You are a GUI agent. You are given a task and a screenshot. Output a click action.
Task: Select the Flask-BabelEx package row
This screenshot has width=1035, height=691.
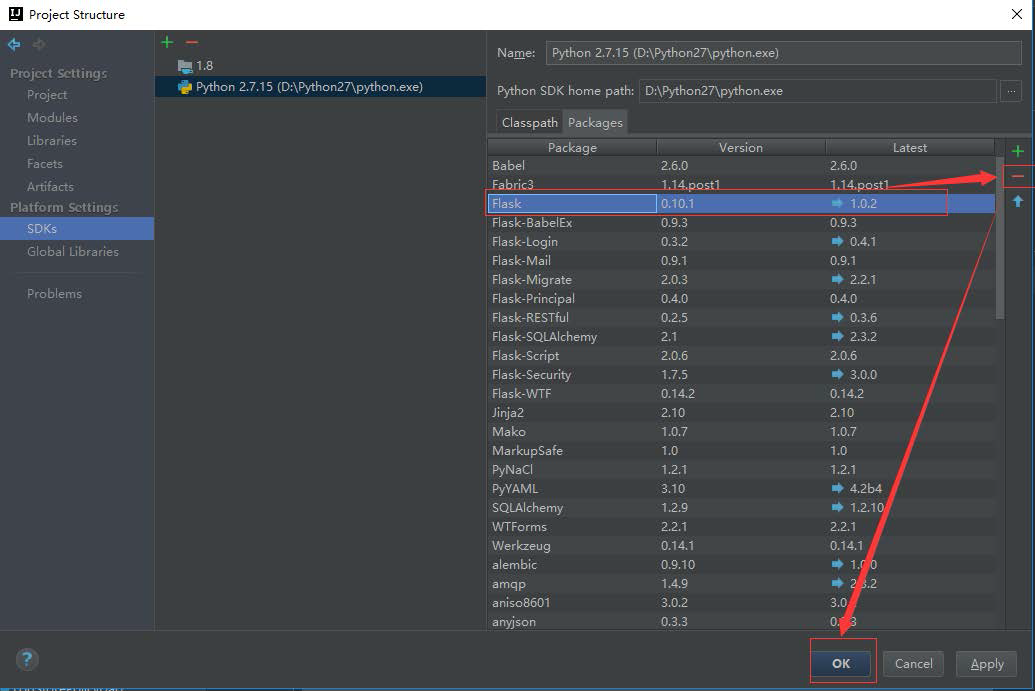click(741, 223)
